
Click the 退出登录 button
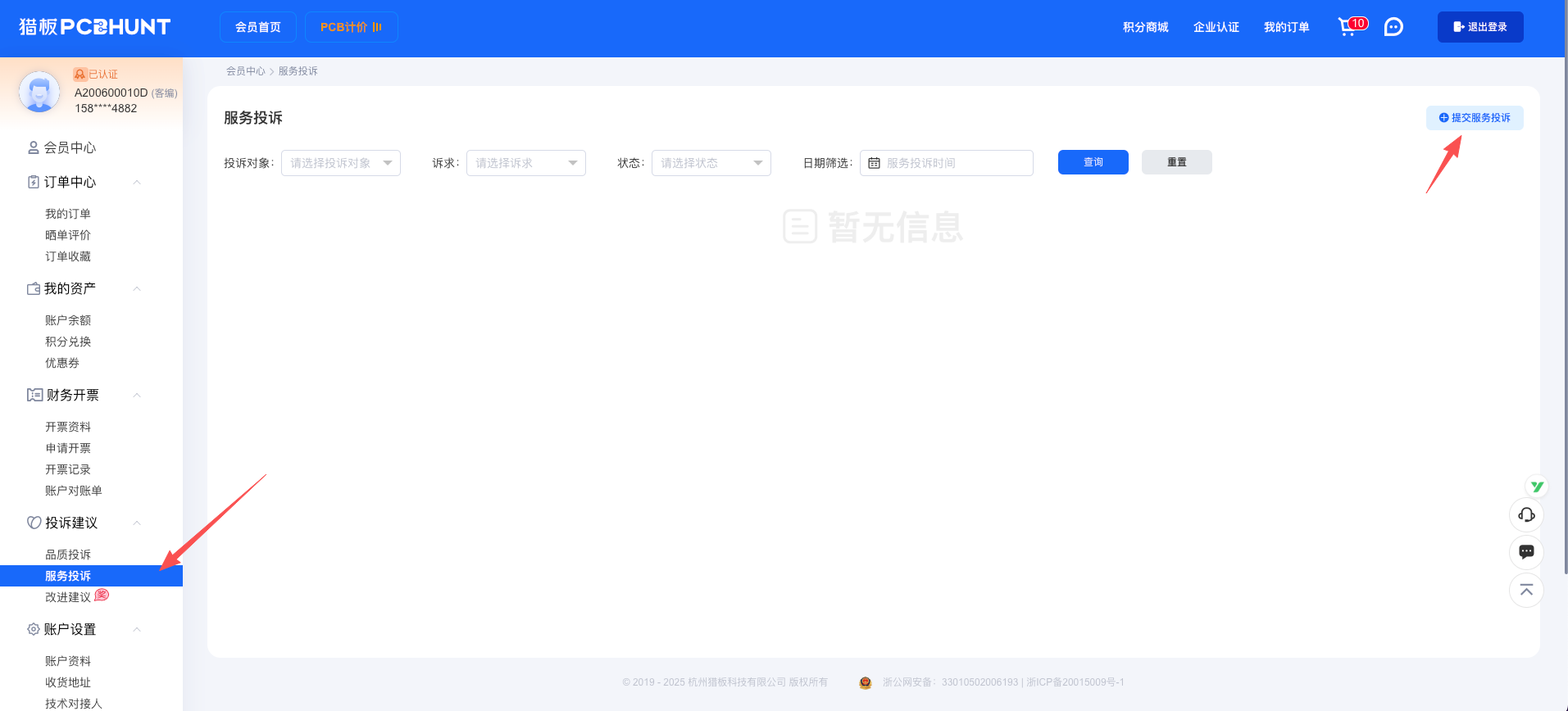coord(1479,27)
